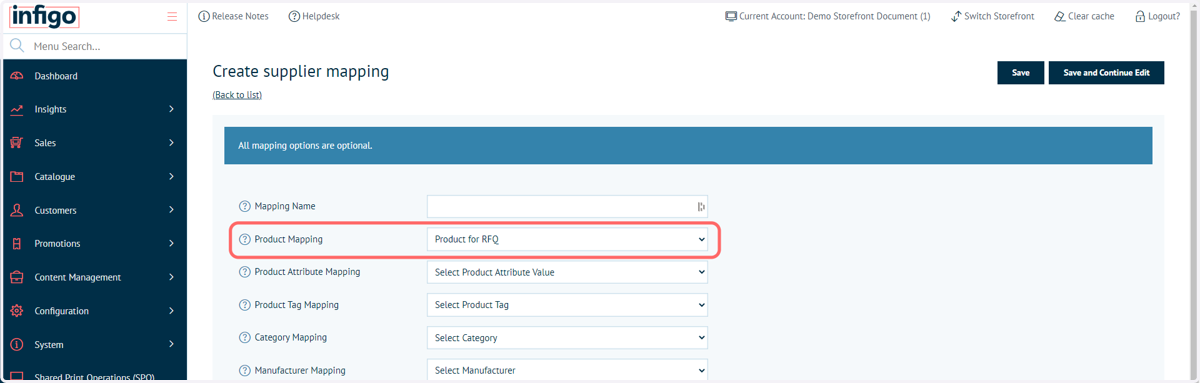
Task: Click help icon beside Manufacturer Mapping
Action: tap(245, 370)
